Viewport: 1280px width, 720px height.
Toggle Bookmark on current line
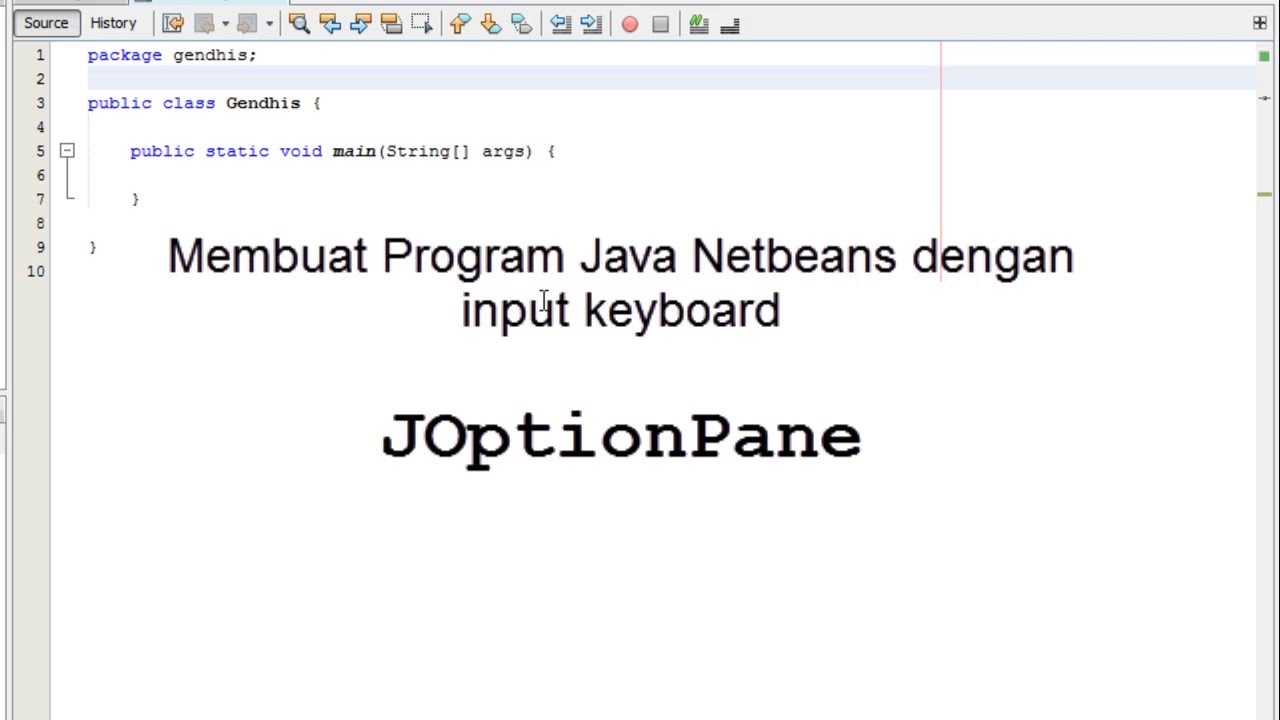coord(521,24)
